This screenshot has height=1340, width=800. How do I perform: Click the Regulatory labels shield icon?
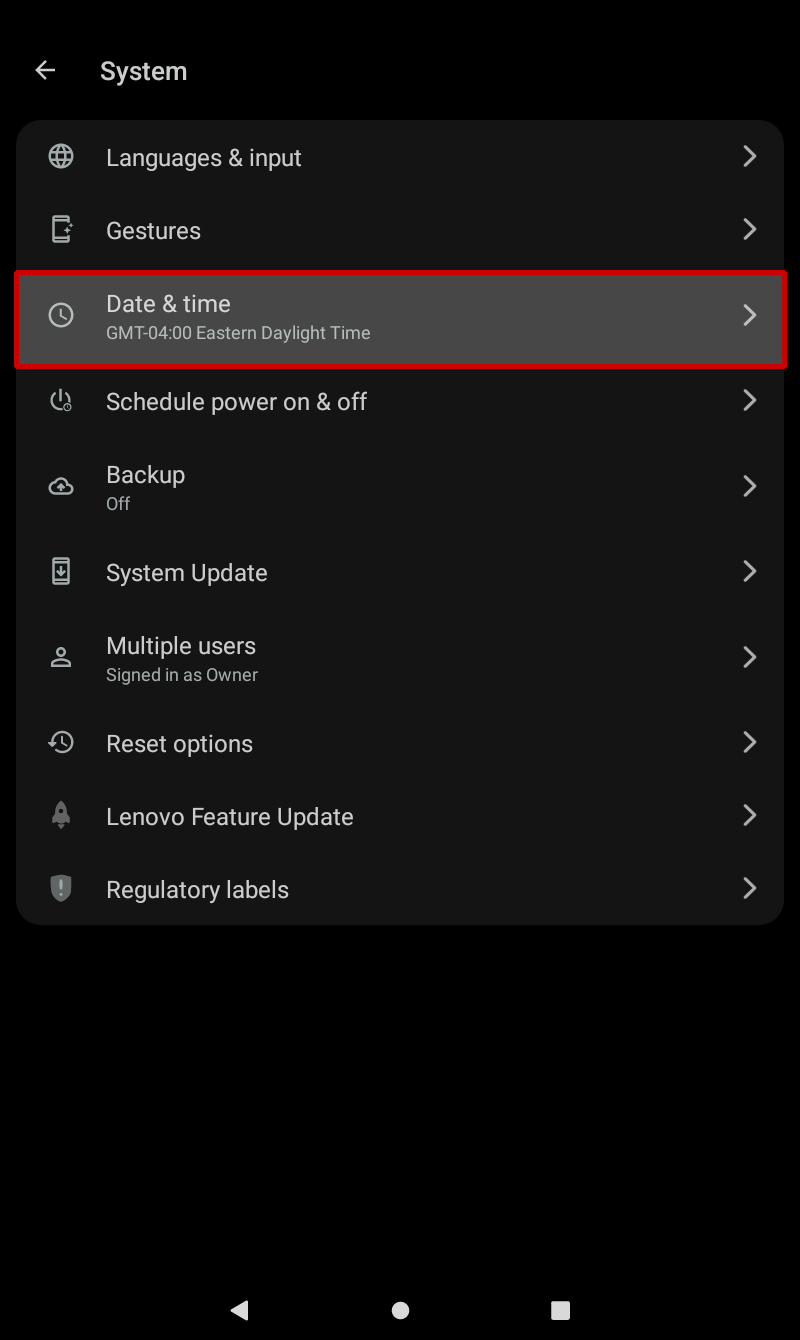[61, 888]
